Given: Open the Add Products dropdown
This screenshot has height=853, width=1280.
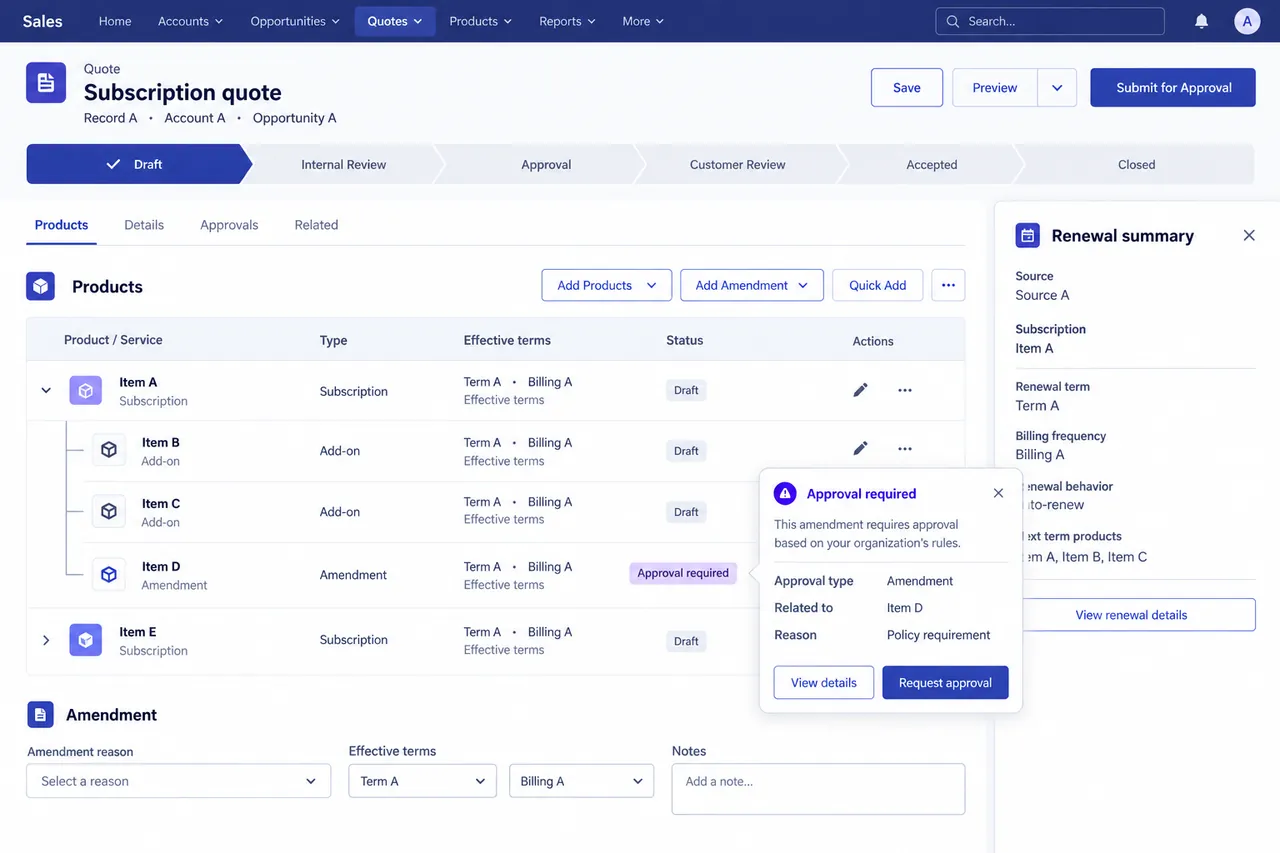Looking at the screenshot, I should click(x=606, y=285).
